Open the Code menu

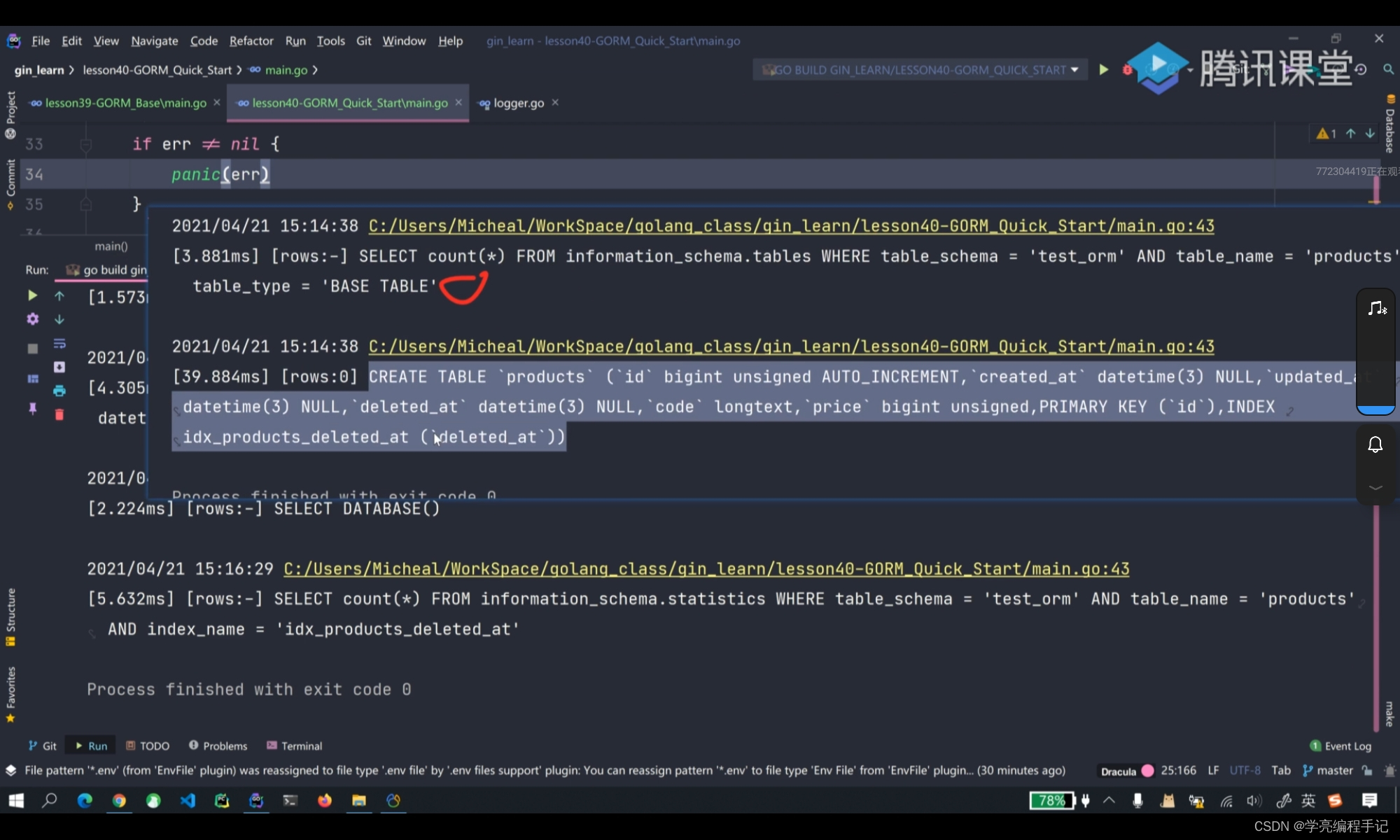click(204, 41)
